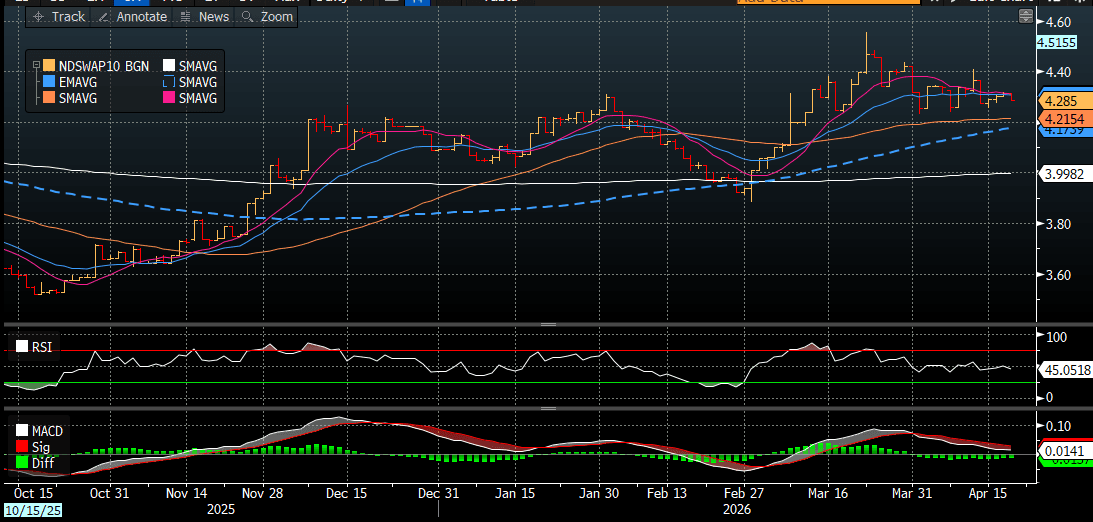This screenshot has width=1093, height=522.
Task: Click the 3.80 y-axis level
Action: click(1058, 224)
